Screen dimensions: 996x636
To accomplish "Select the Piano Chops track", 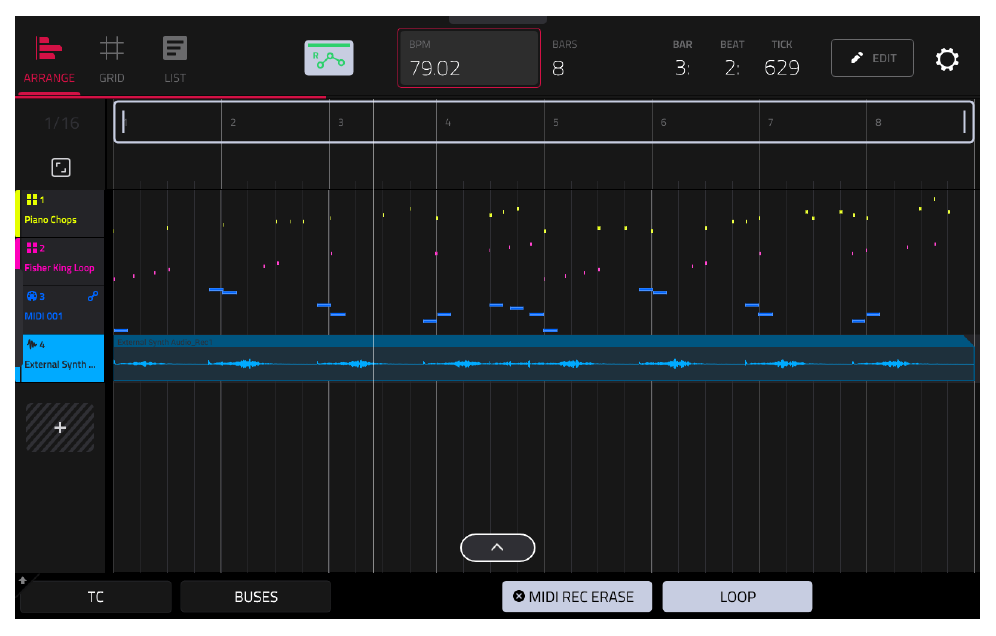I will (x=62, y=213).
